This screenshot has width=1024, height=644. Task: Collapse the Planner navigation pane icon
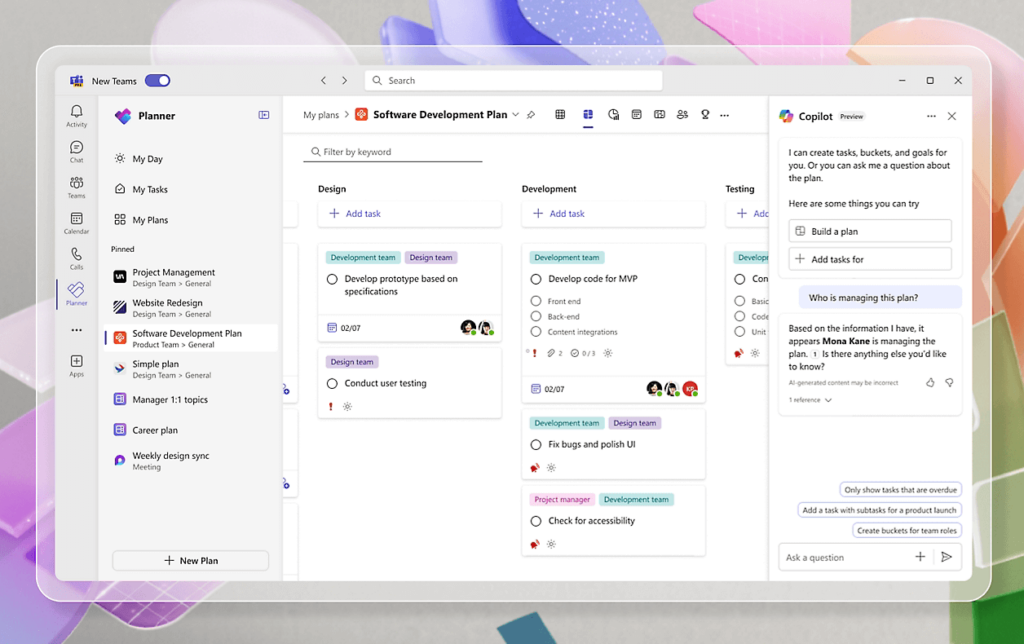point(264,115)
